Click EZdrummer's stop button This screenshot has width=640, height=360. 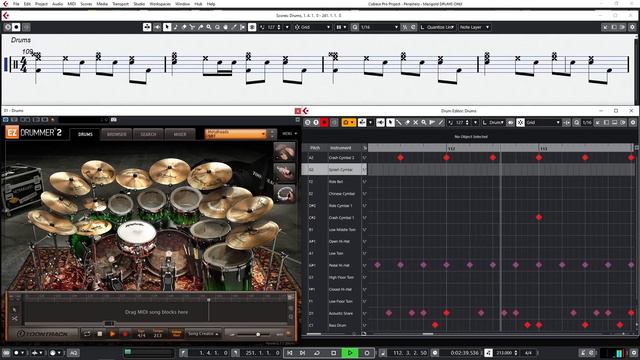(x=100, y=334)
